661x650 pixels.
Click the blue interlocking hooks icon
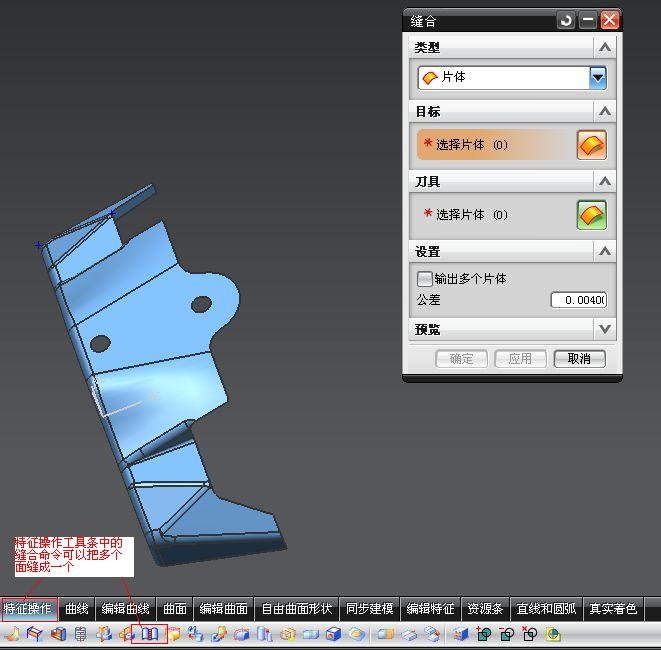point(196,634)
